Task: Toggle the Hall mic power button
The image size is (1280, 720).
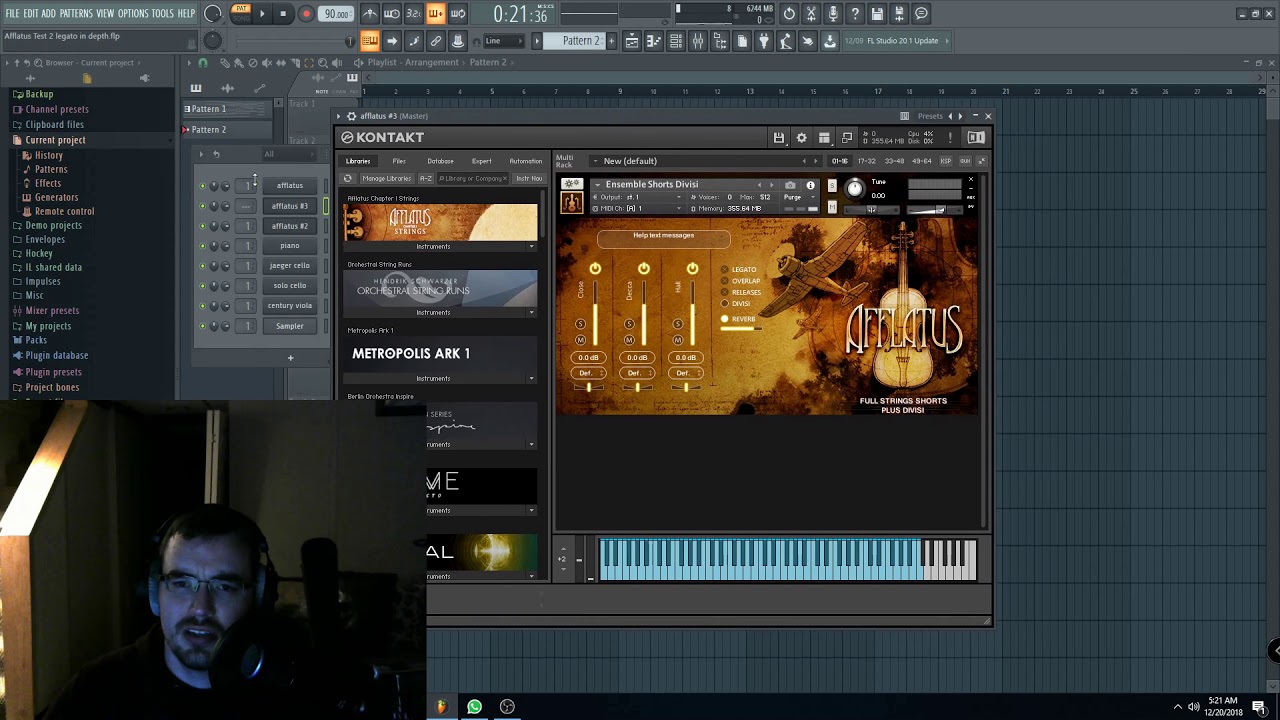Action: click(x=692, y=269)
